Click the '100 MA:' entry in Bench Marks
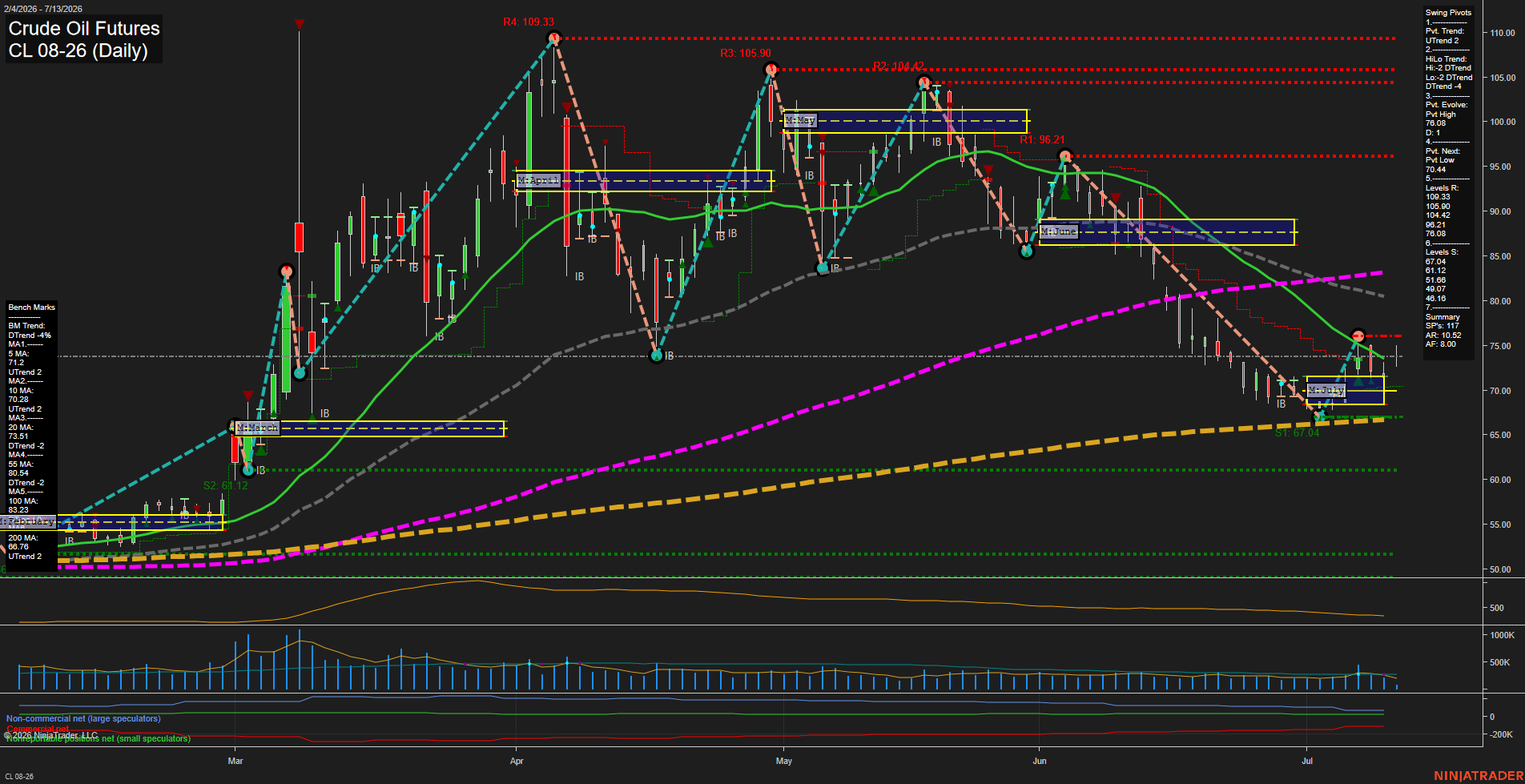This screenshot has width=1525, height=784. [x=23, y=501]
